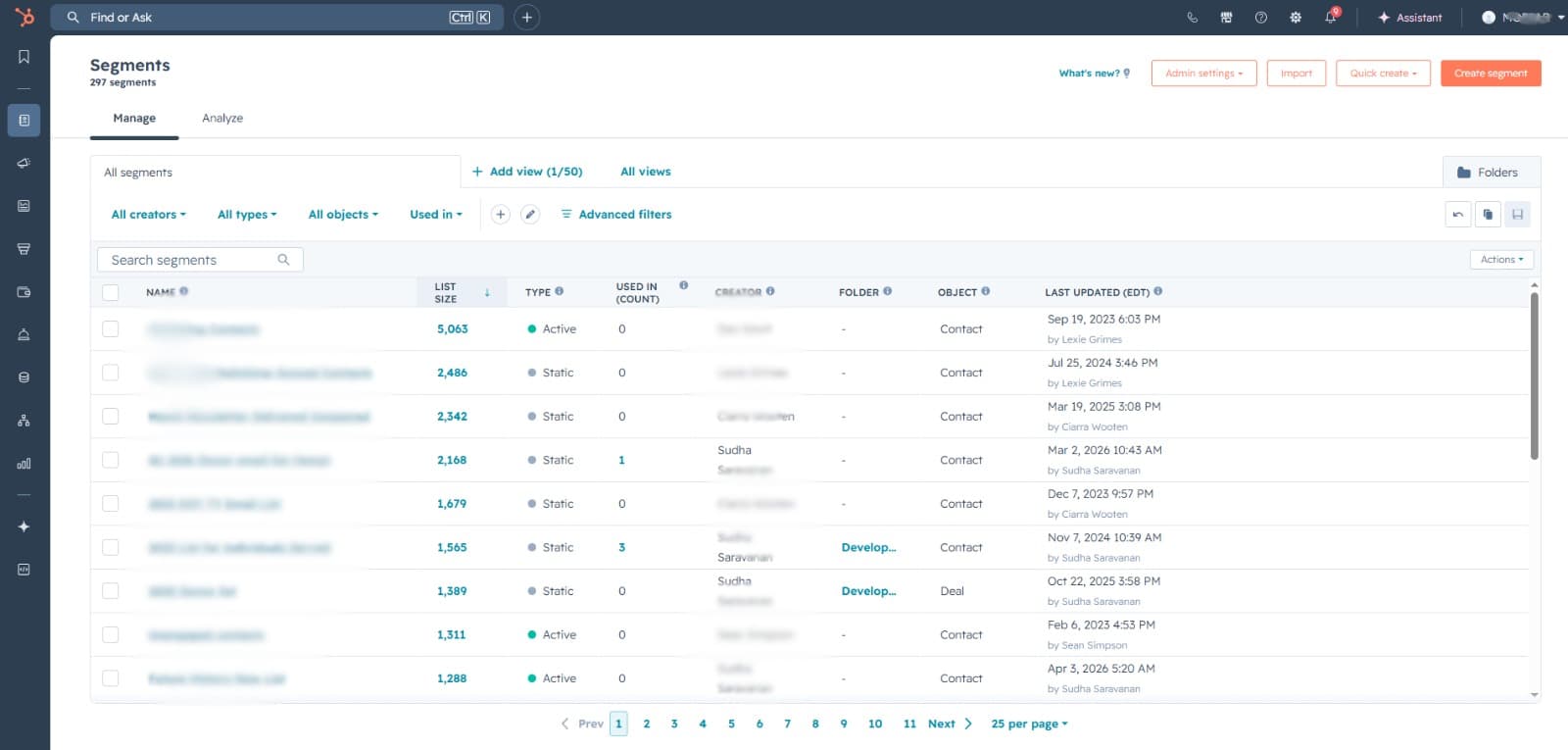Click the Create segment button
The width and height of the screenshot is (1568, 750).
(x=1491, y=74)
